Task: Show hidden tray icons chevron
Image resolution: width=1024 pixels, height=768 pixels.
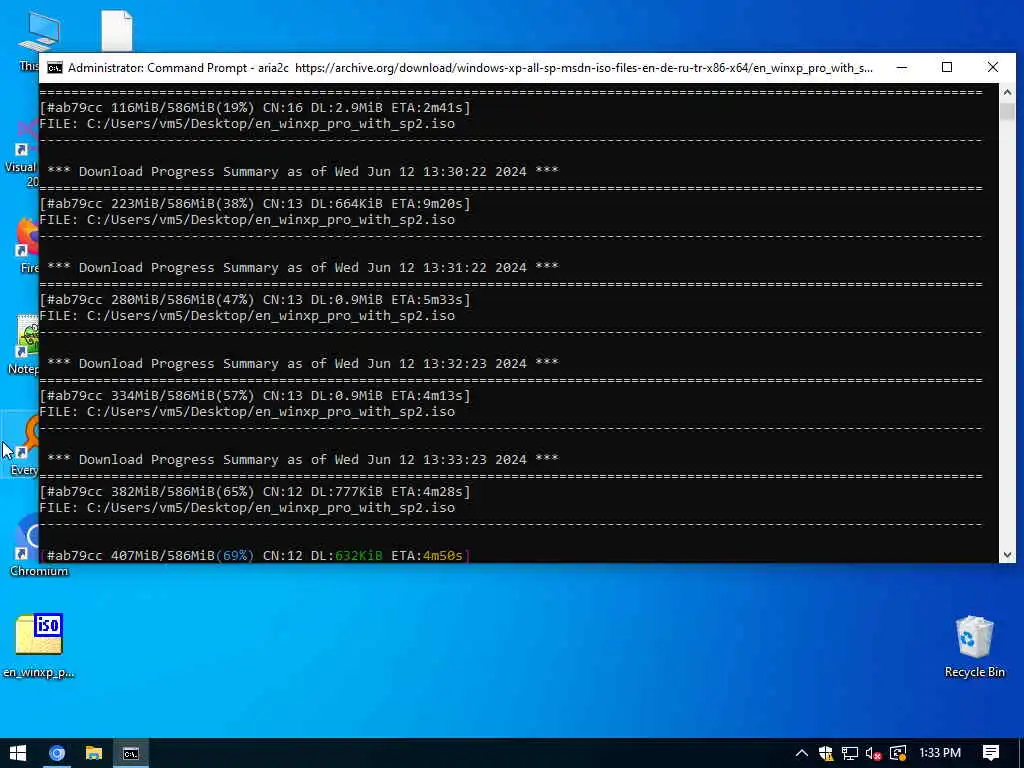Action: (802, 753)
